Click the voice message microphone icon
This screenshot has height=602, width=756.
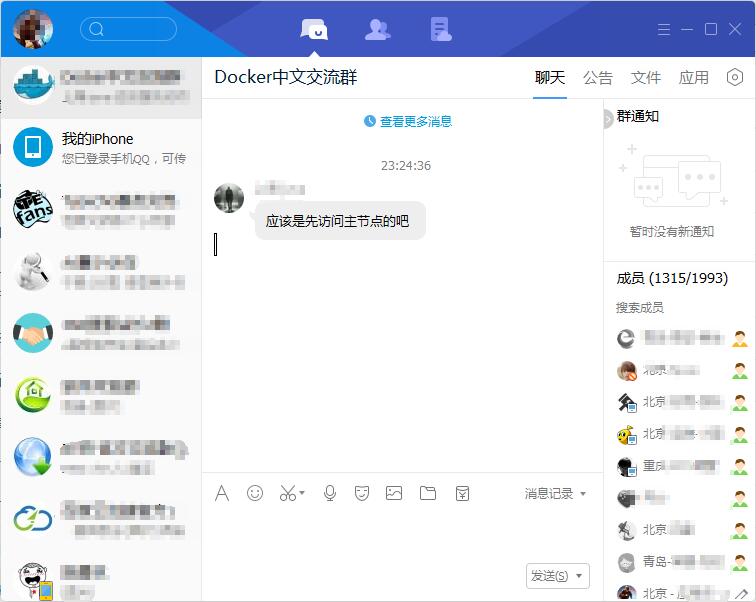(330, 493)
